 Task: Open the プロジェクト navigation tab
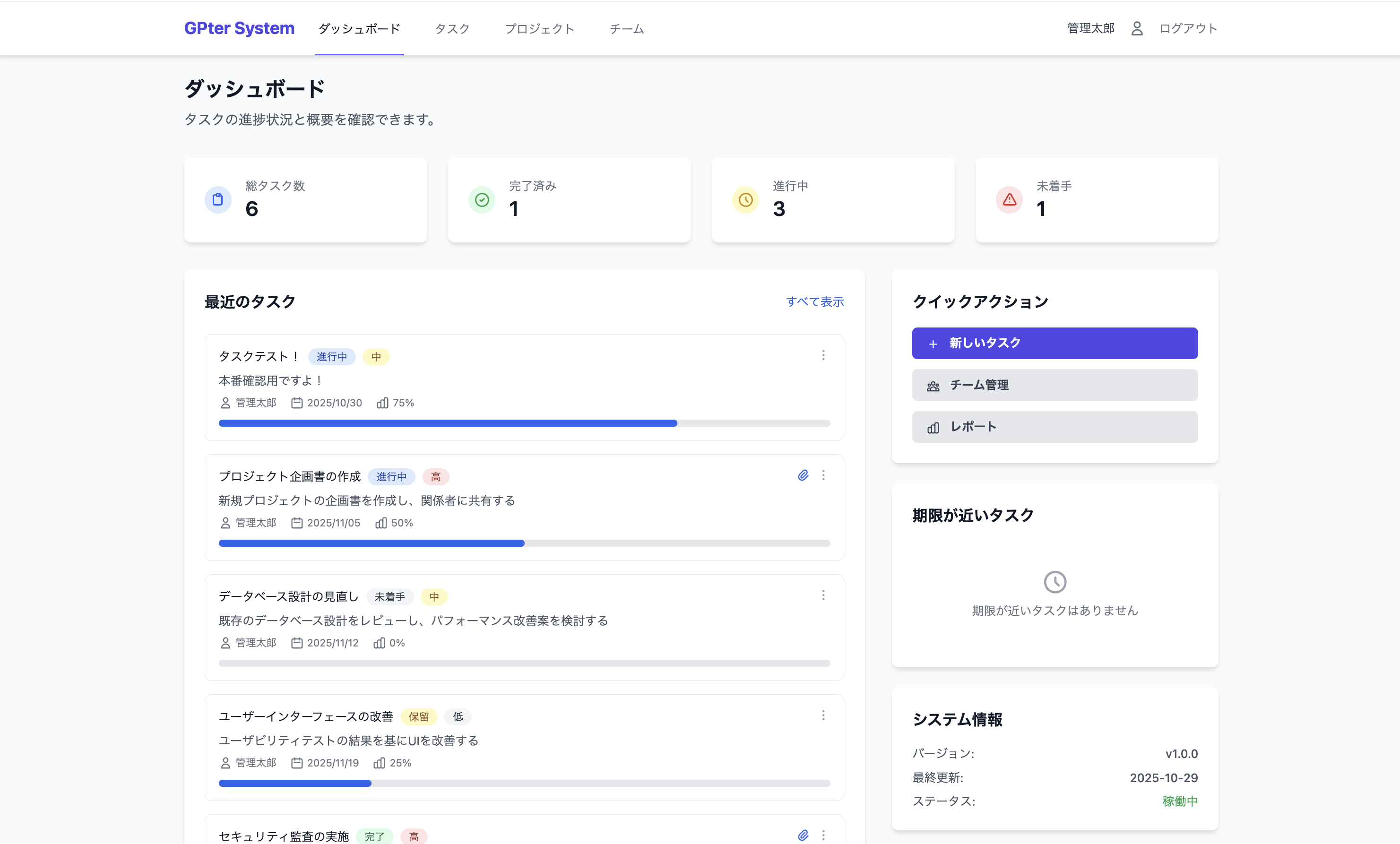(x=539, y=28)
